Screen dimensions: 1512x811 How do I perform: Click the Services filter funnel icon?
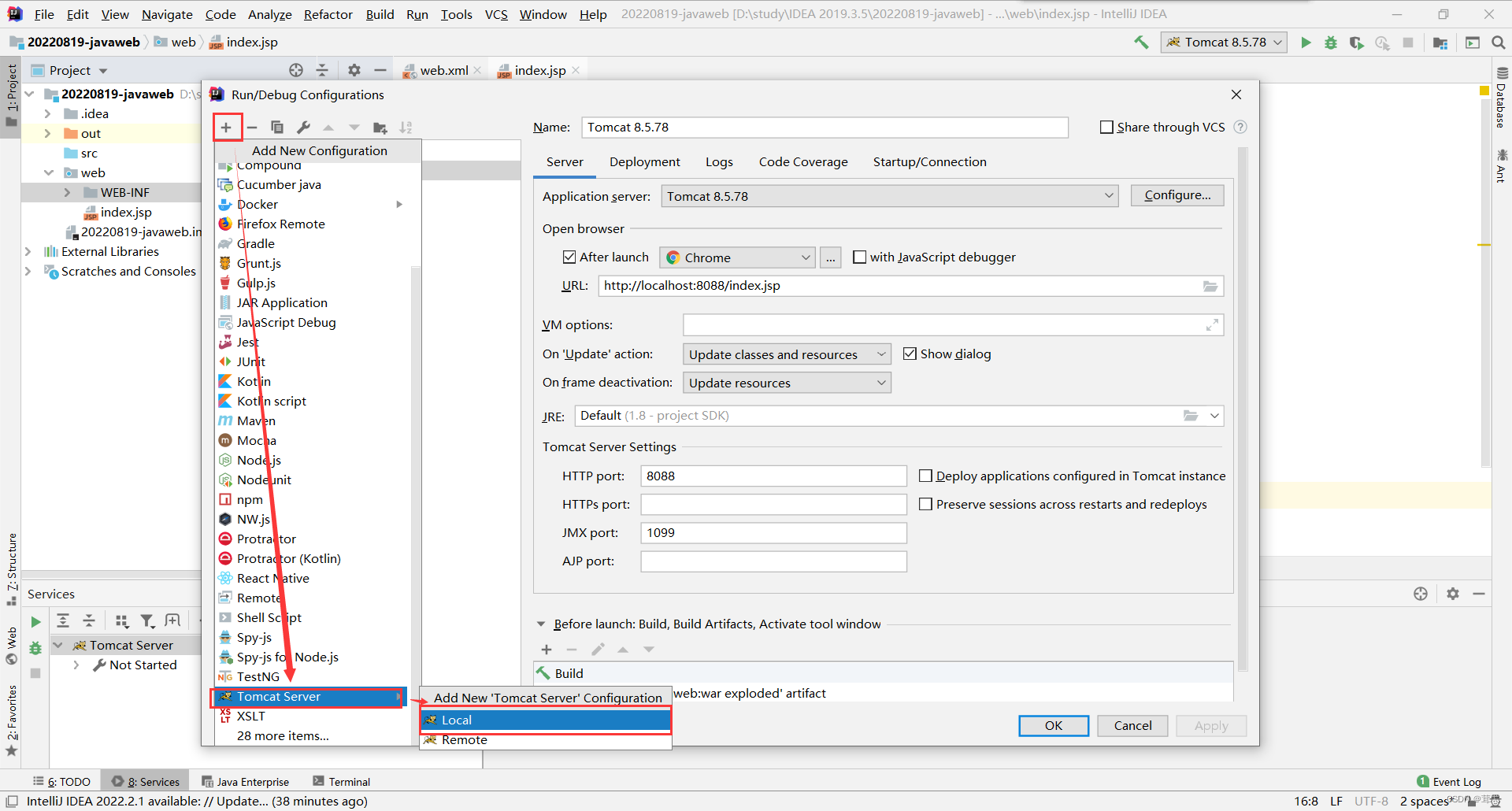tap(147, 621)
